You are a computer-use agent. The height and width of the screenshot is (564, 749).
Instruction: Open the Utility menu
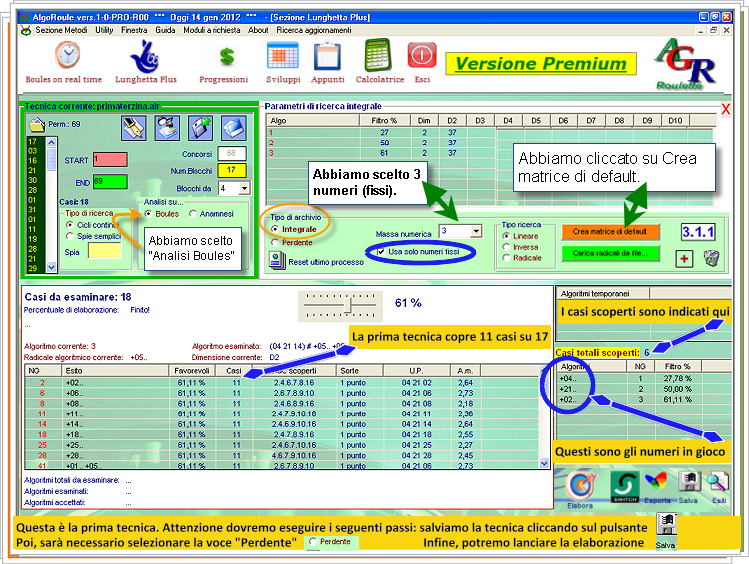pos(104,30)
